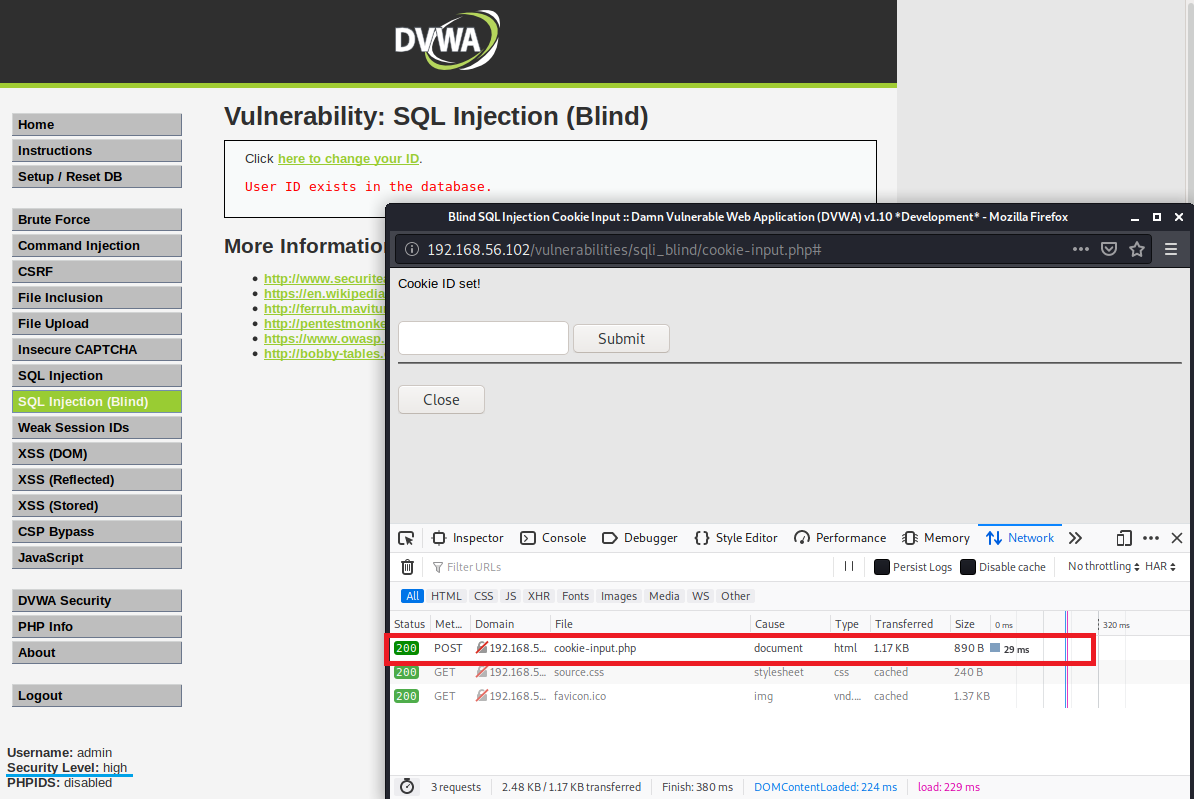1194x799 pixels.
Task: Open the securiteam link in More Information
Action: pyautogui.click(x=324, y=279)
